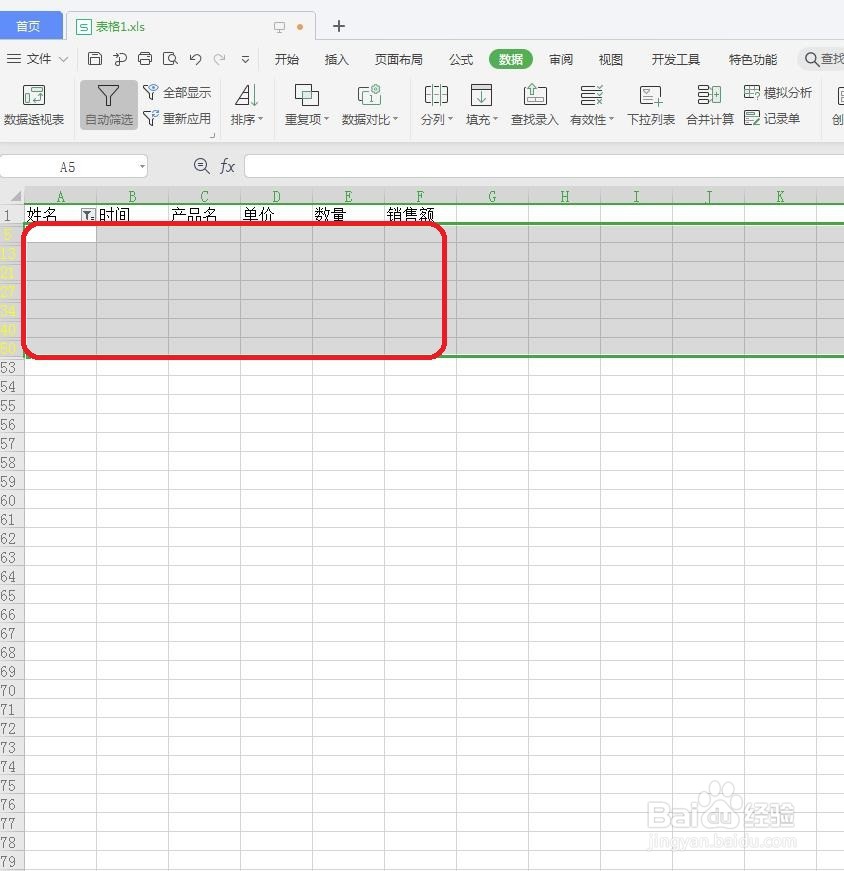Switch to 审阅 Review tab
Image resolution: width=844 pixels, height=871 pixels.
click(561, 59)
